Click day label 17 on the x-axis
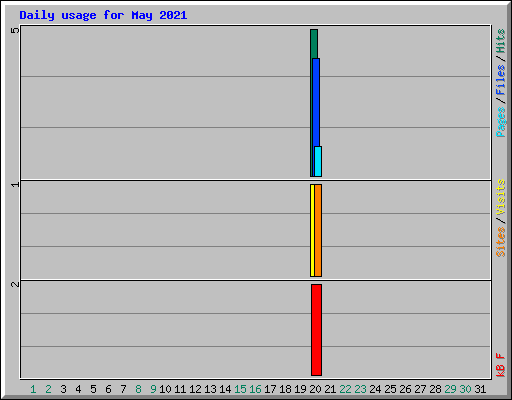The height and width of the screenshot is (400, 512). 270,389
